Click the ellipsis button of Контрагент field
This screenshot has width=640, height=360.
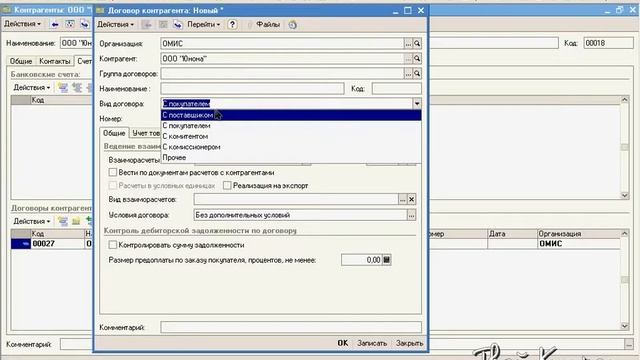[408, 59]
